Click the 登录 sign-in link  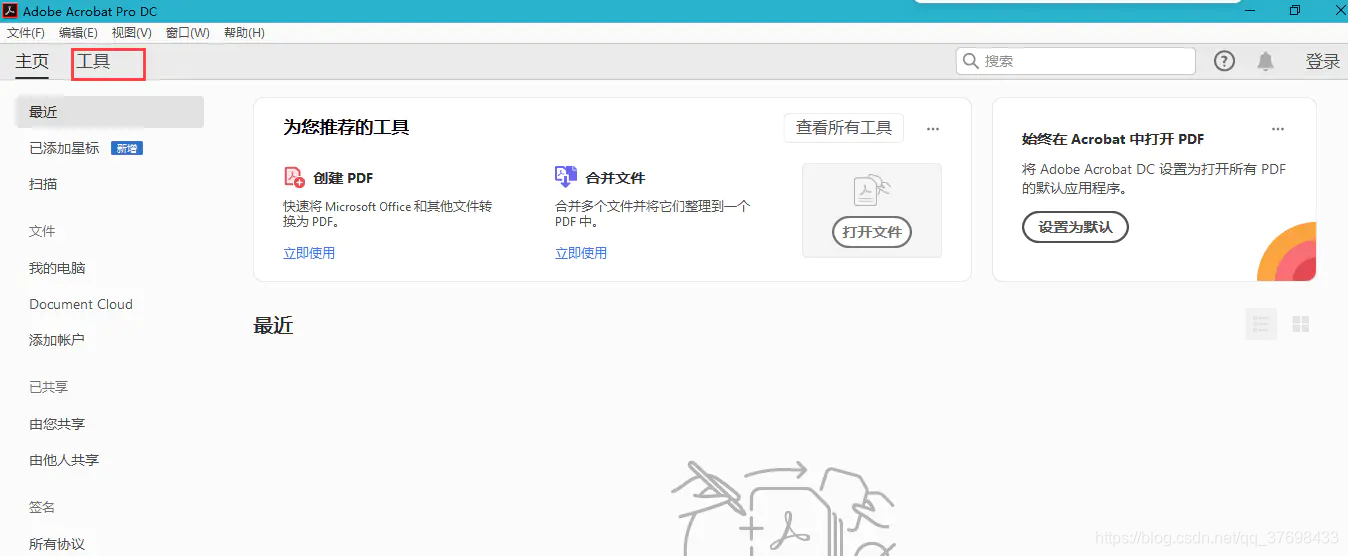(x=1323, y=62)
